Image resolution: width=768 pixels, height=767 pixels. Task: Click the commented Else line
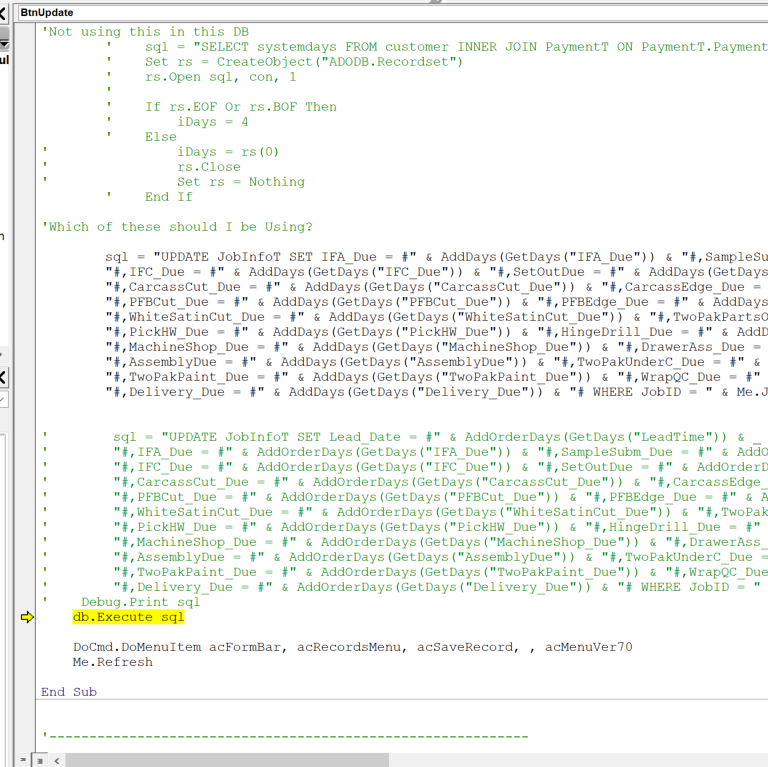161,137
